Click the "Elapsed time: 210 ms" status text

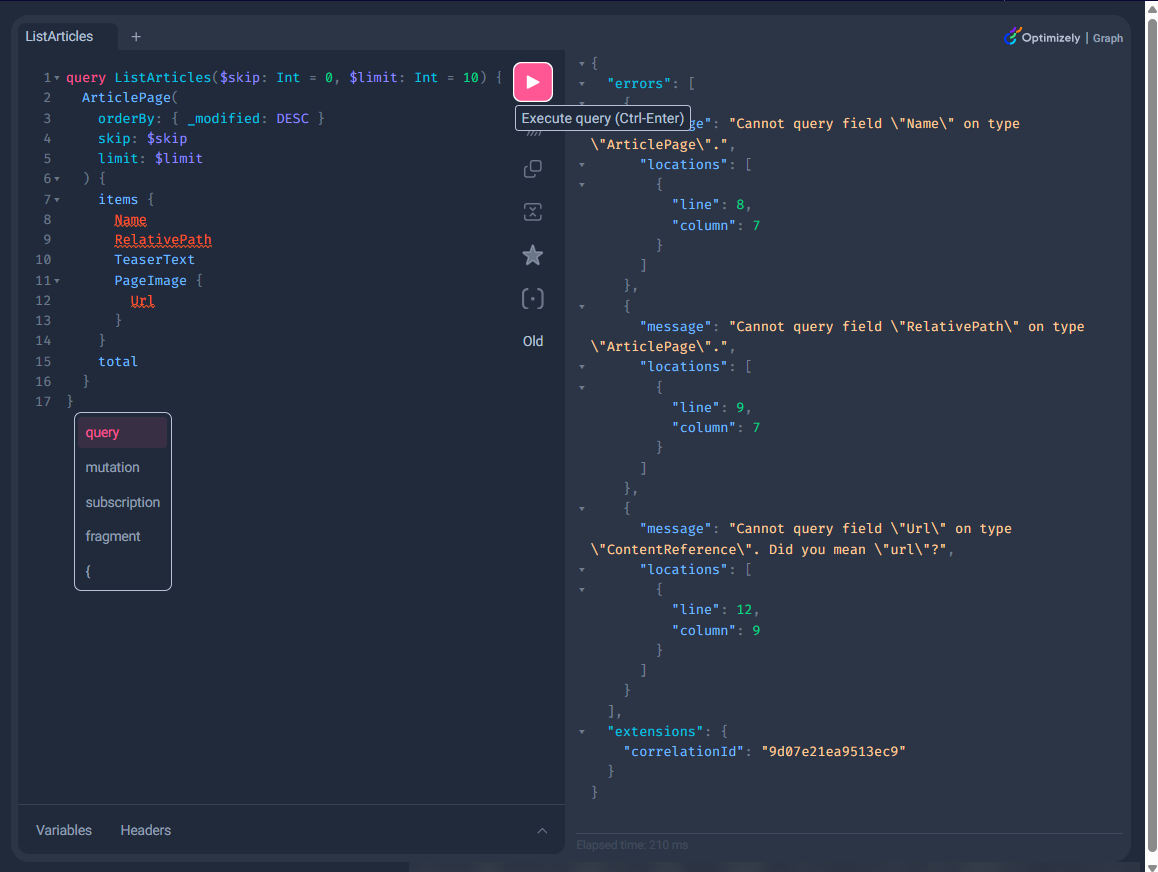coord(632,845)
